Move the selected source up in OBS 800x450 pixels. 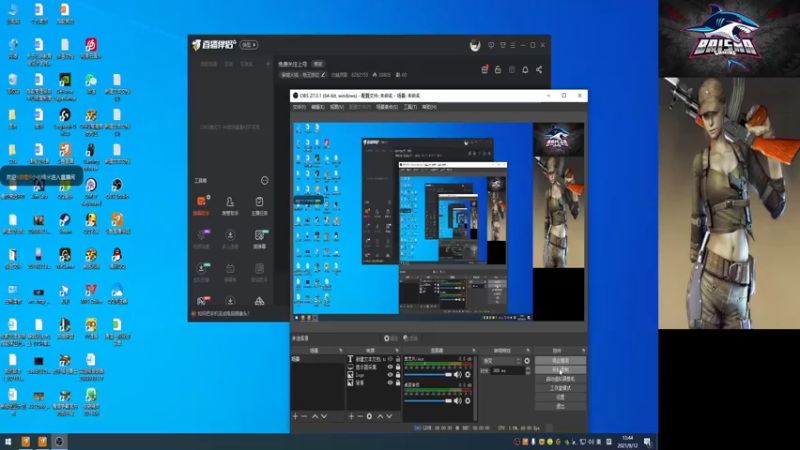pos(380,416)
